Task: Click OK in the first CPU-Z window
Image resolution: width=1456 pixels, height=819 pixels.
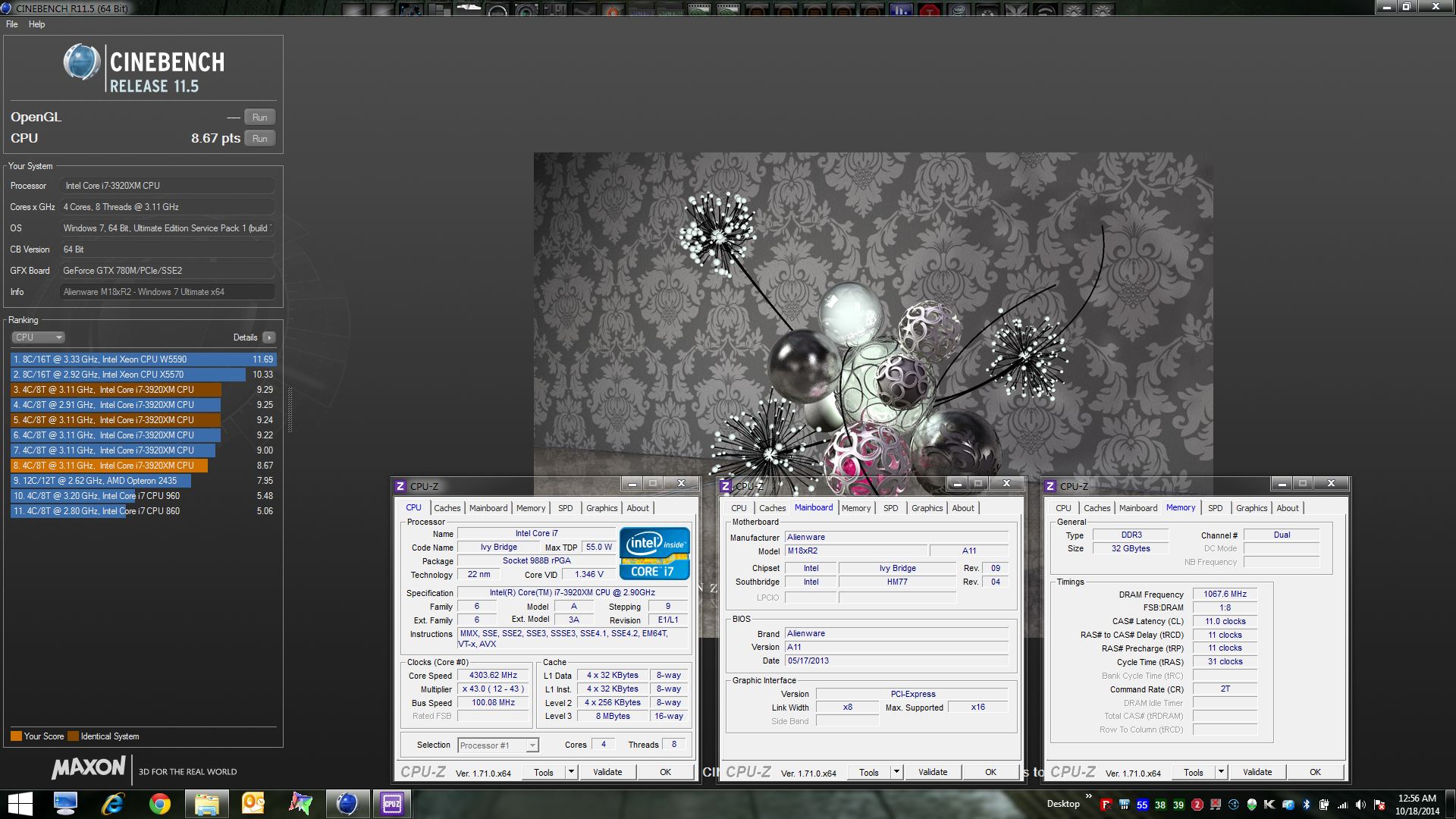Action: click(665, 772)
